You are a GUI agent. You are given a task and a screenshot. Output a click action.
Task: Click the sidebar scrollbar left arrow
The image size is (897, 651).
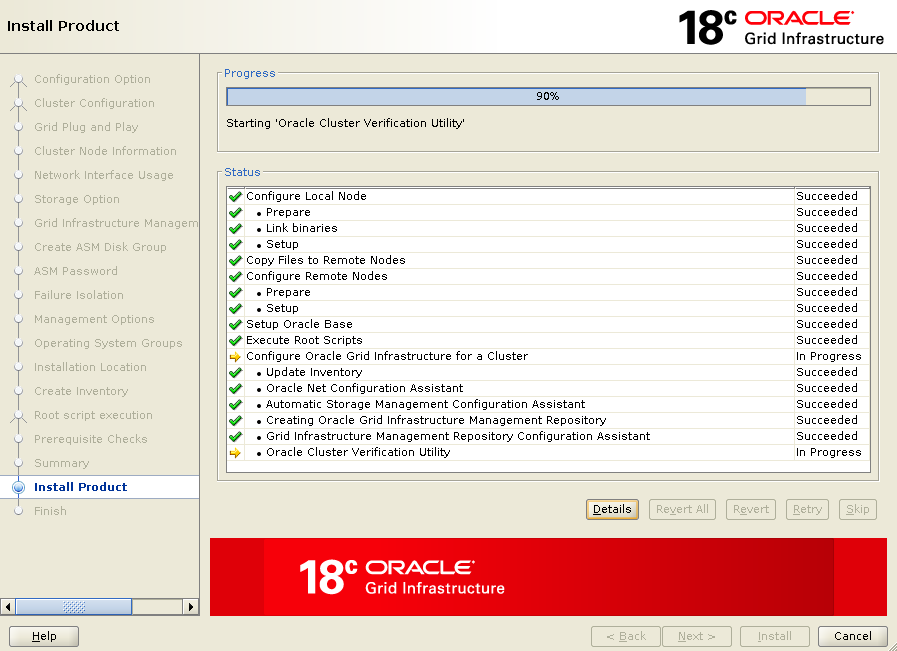coord(8,606)
